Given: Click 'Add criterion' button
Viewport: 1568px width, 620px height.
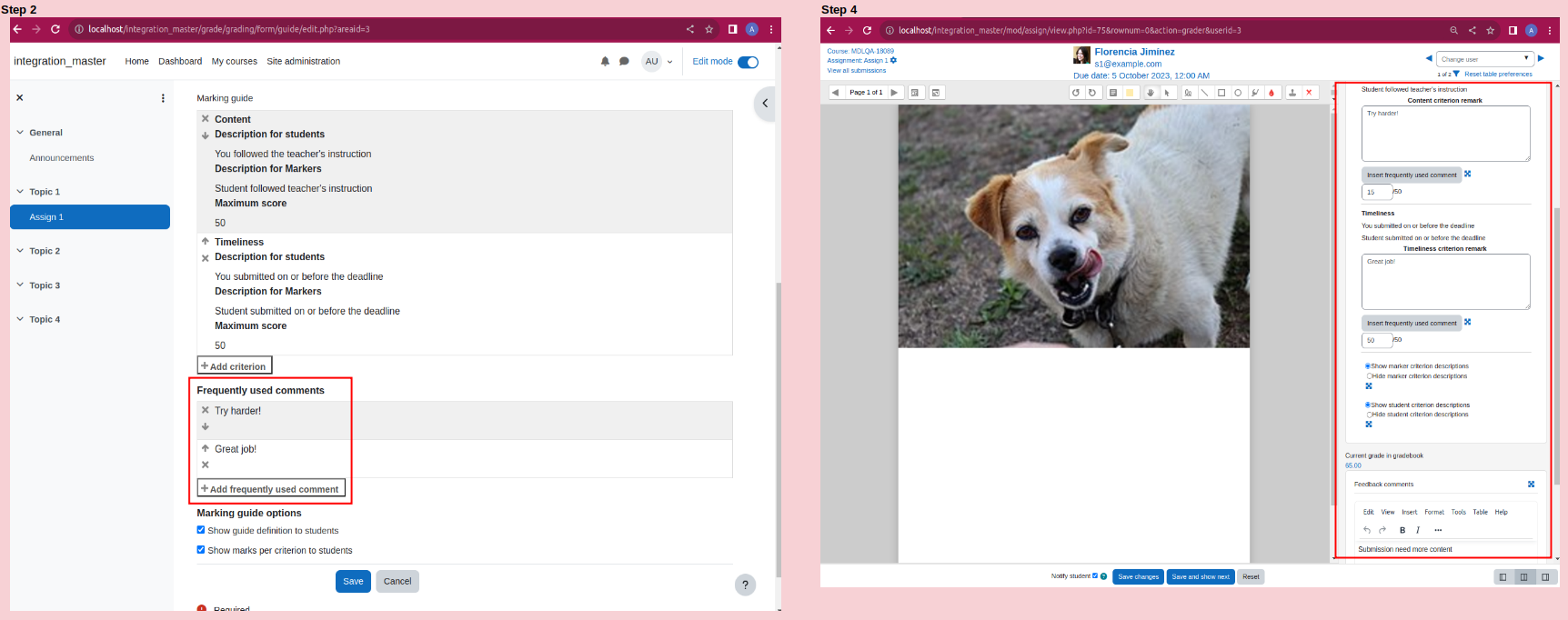Looking at the screenshot, I should click(235, 366).
